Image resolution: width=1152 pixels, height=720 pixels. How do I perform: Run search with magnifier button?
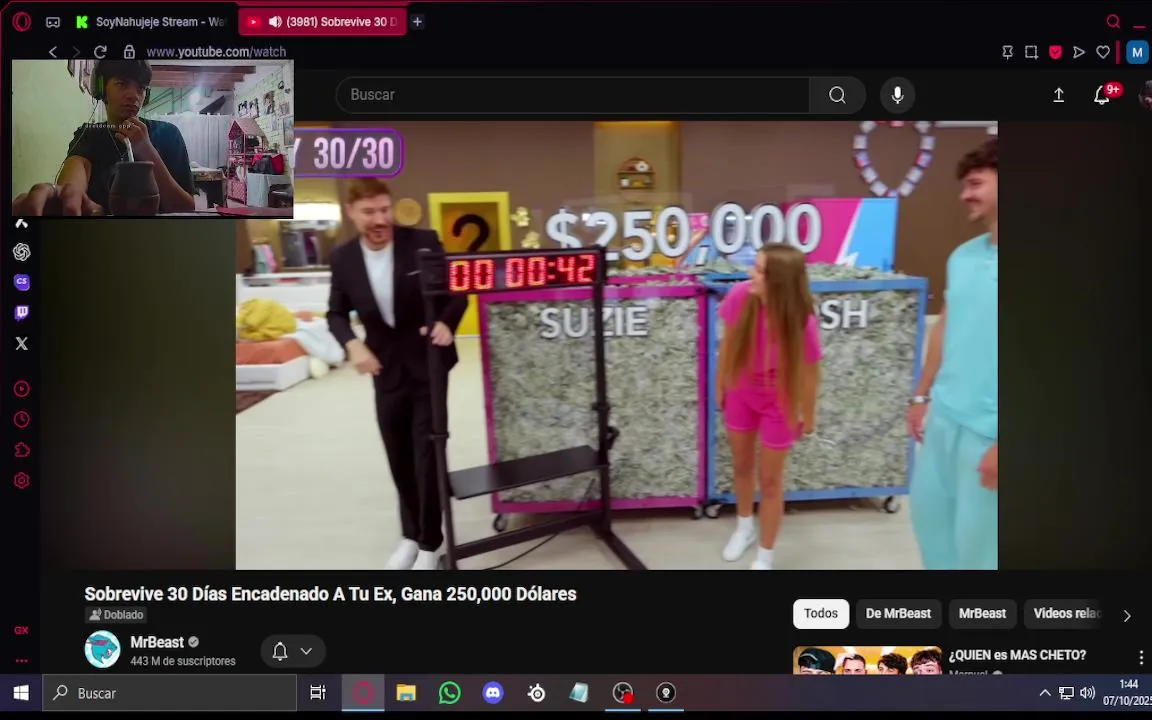coord(837,95)
